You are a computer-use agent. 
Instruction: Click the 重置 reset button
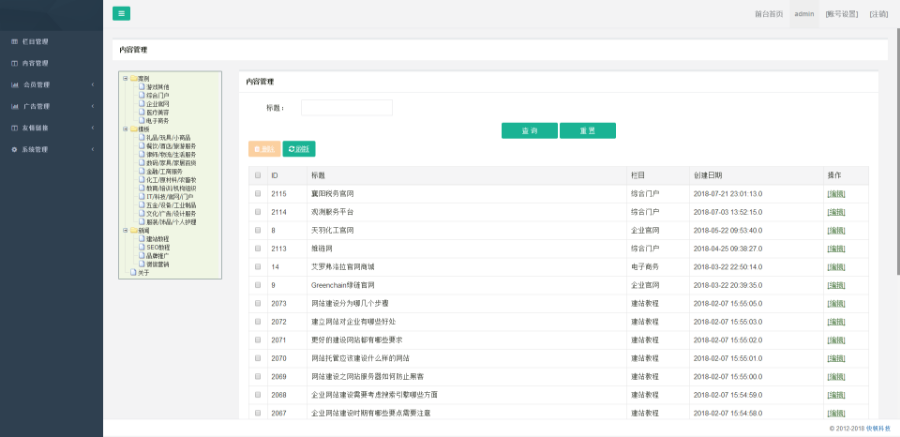tap(587, 131)
